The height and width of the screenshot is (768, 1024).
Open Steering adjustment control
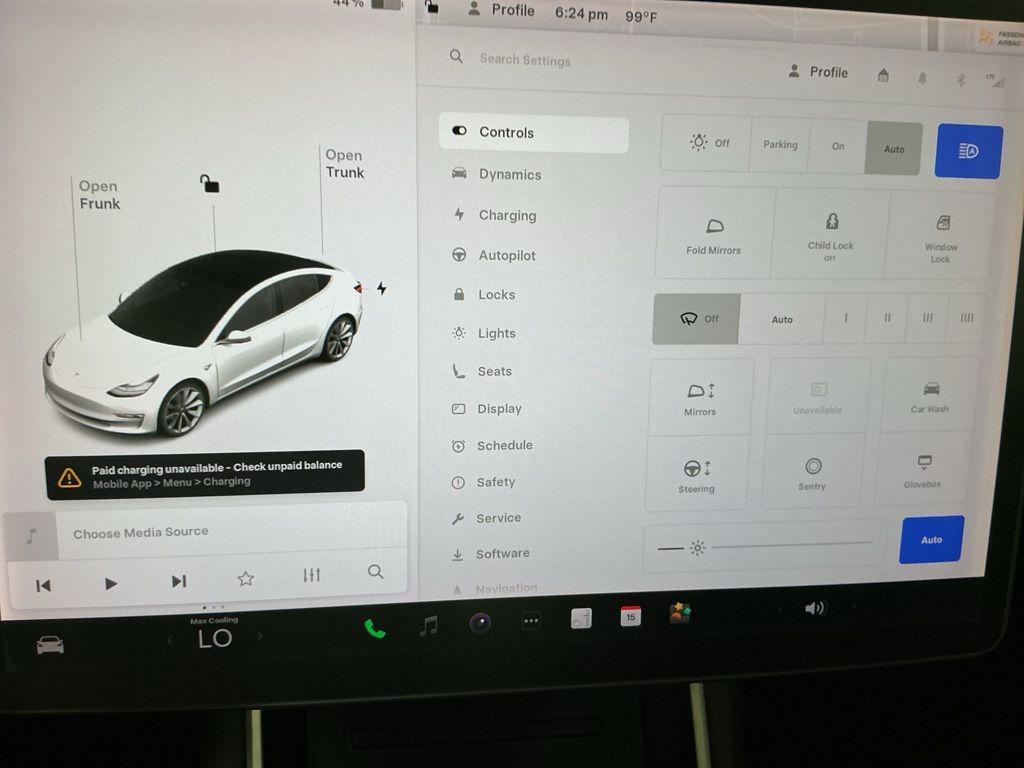coord(697,474)
